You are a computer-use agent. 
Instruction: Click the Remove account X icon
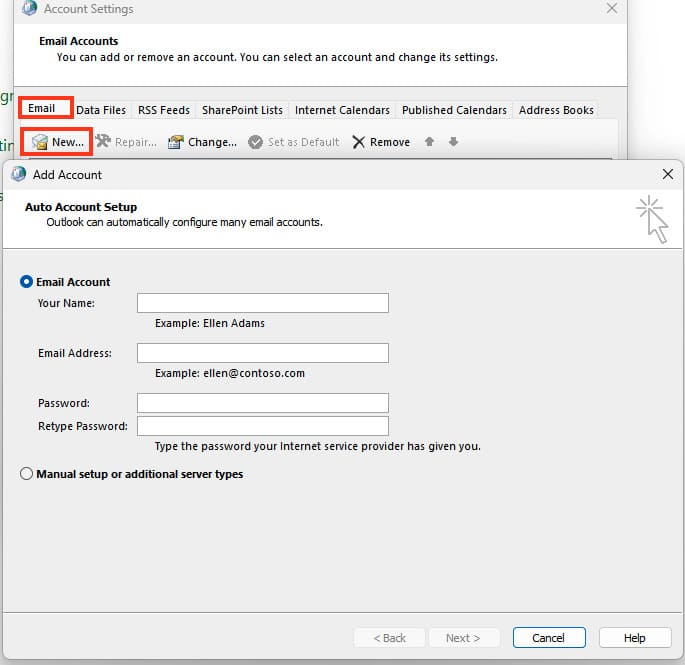(x=359, y=142)
